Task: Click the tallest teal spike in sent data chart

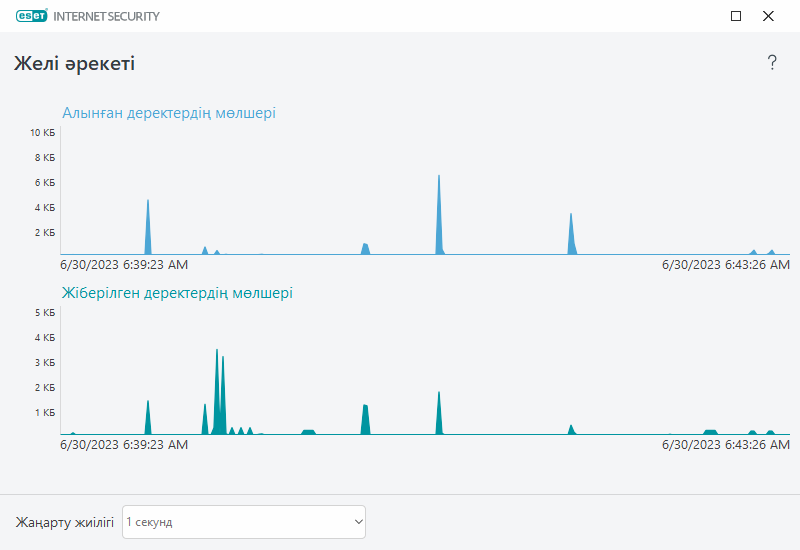Action: click(x=217, y=392)
